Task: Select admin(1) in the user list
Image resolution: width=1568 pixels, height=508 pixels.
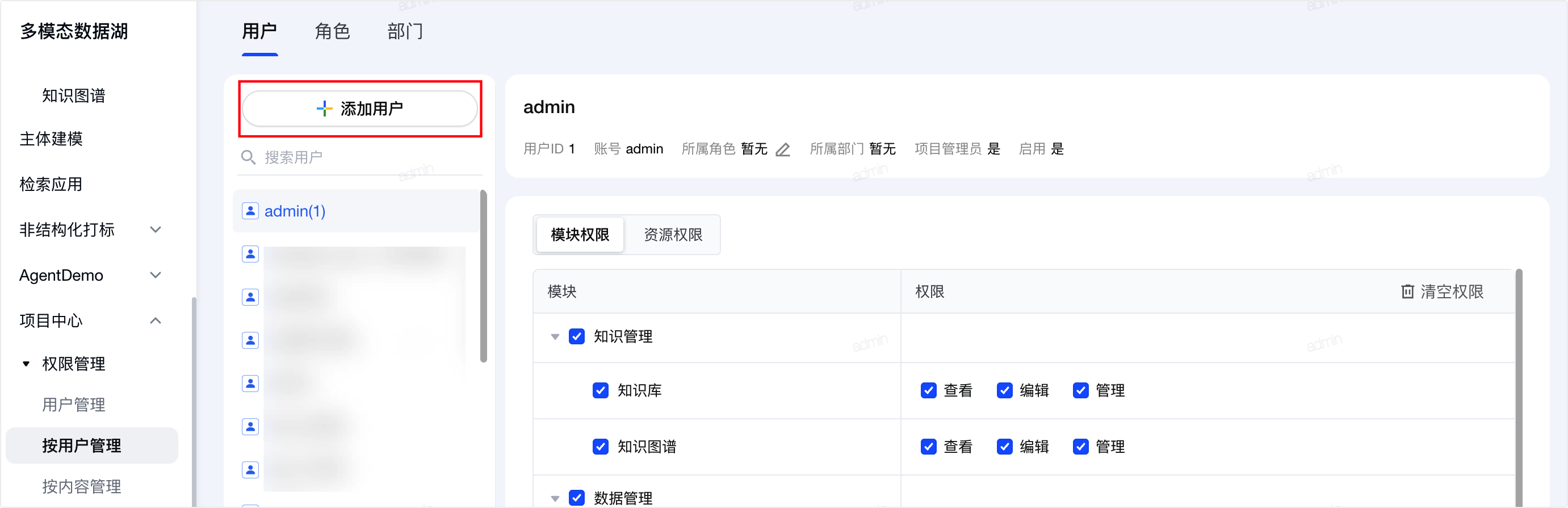Action: 356,211
